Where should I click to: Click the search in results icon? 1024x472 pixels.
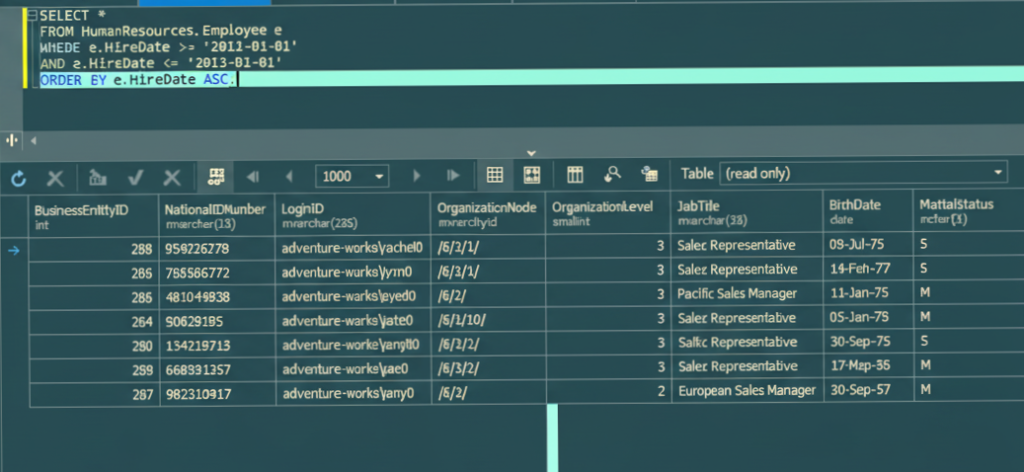pyautogui.click(x=613, y=176)
